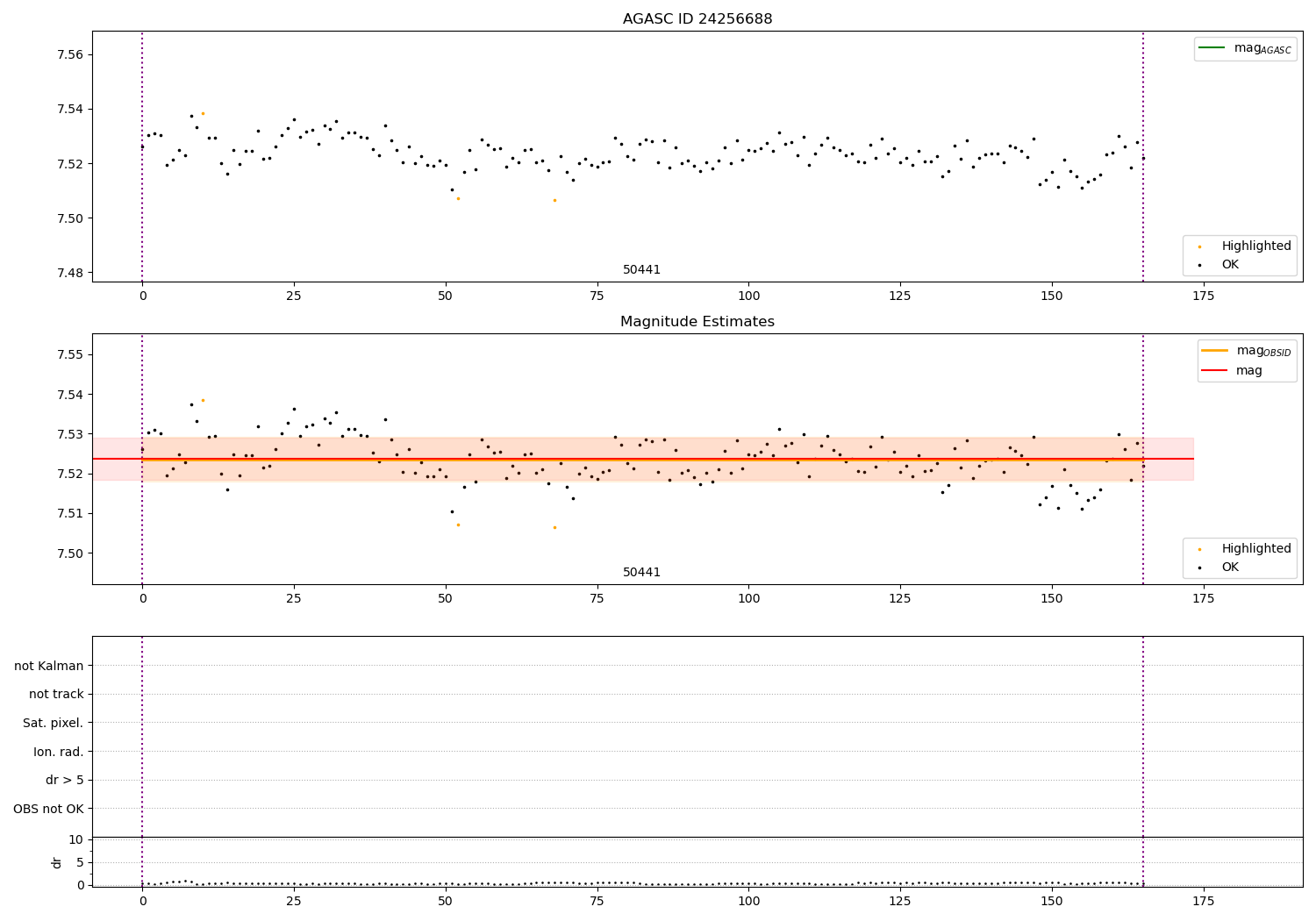Select the orange mag OBSID legend entry

tap(1246, 351)
